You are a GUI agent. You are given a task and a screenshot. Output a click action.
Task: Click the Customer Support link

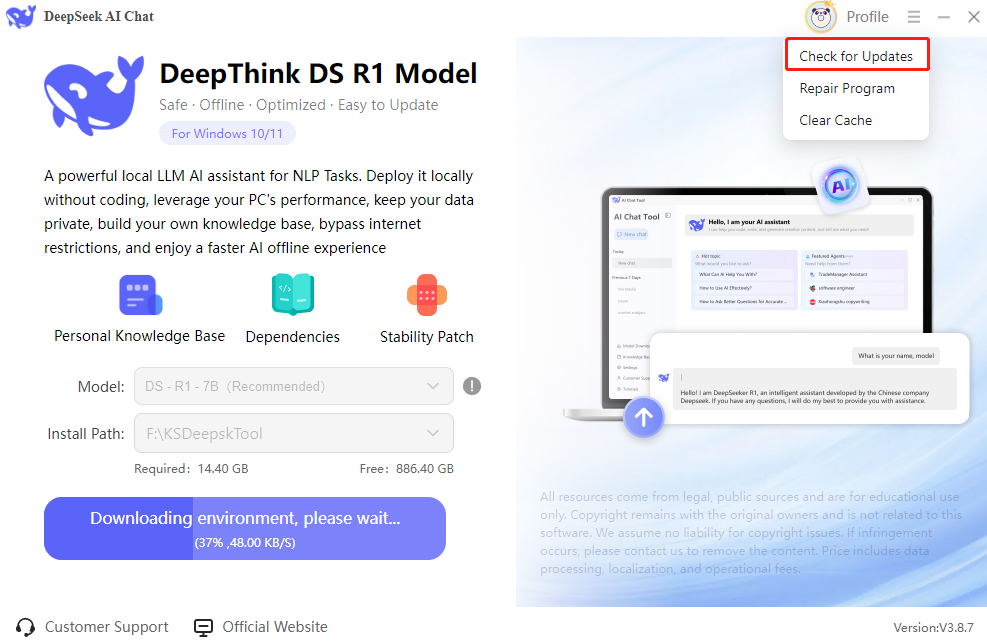coord(106,627)
